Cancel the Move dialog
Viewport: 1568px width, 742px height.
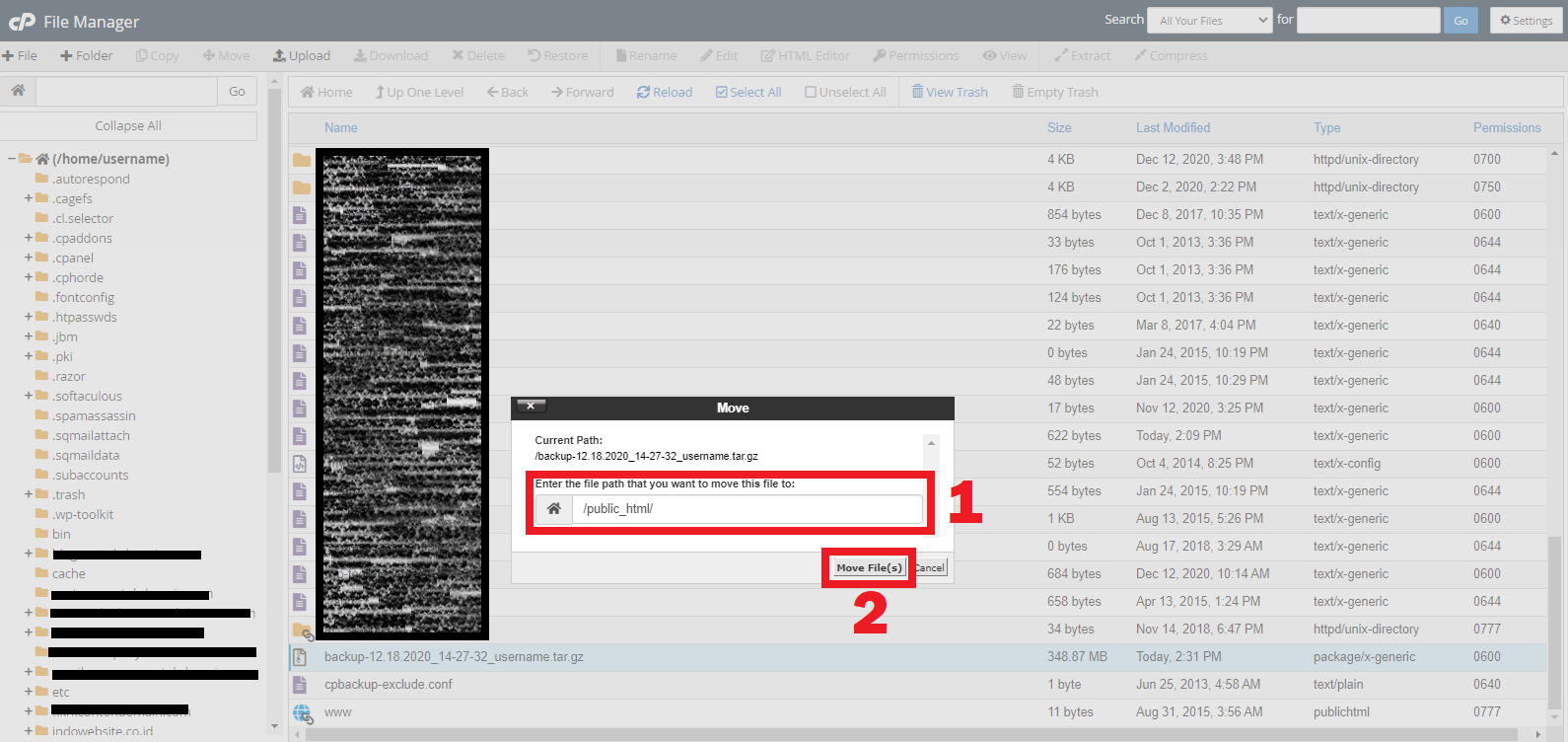pyautogui.click(x=930, y=567)
